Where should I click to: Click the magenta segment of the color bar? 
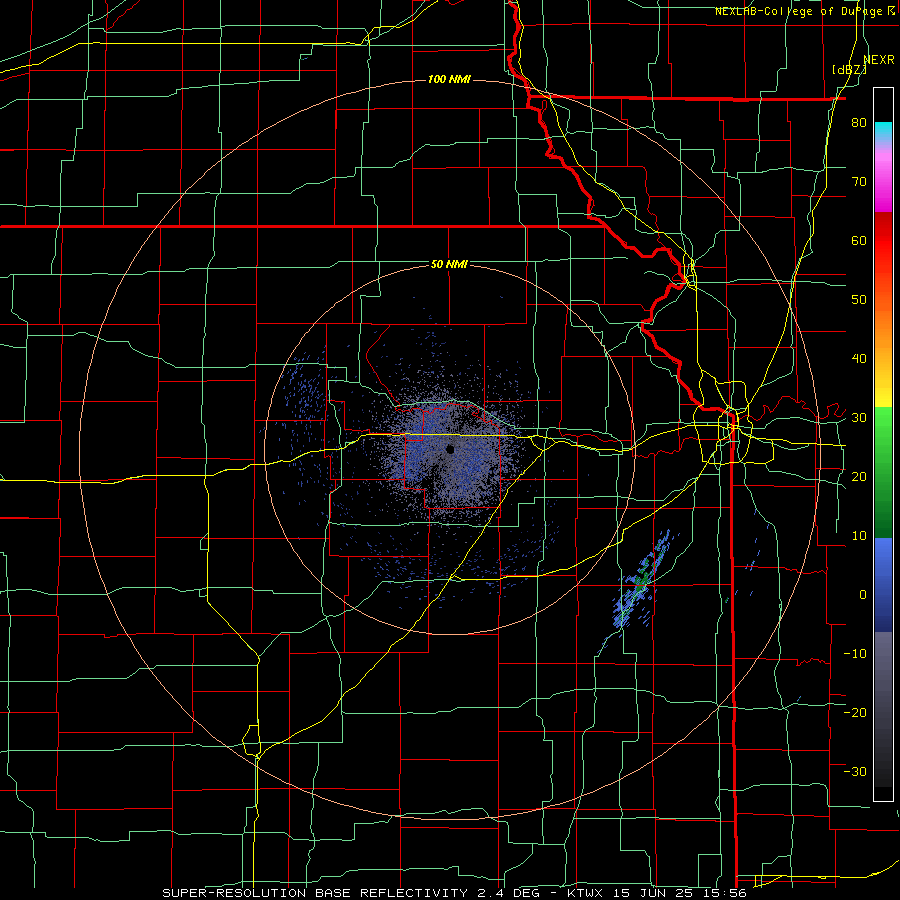(x=883, y=181)
